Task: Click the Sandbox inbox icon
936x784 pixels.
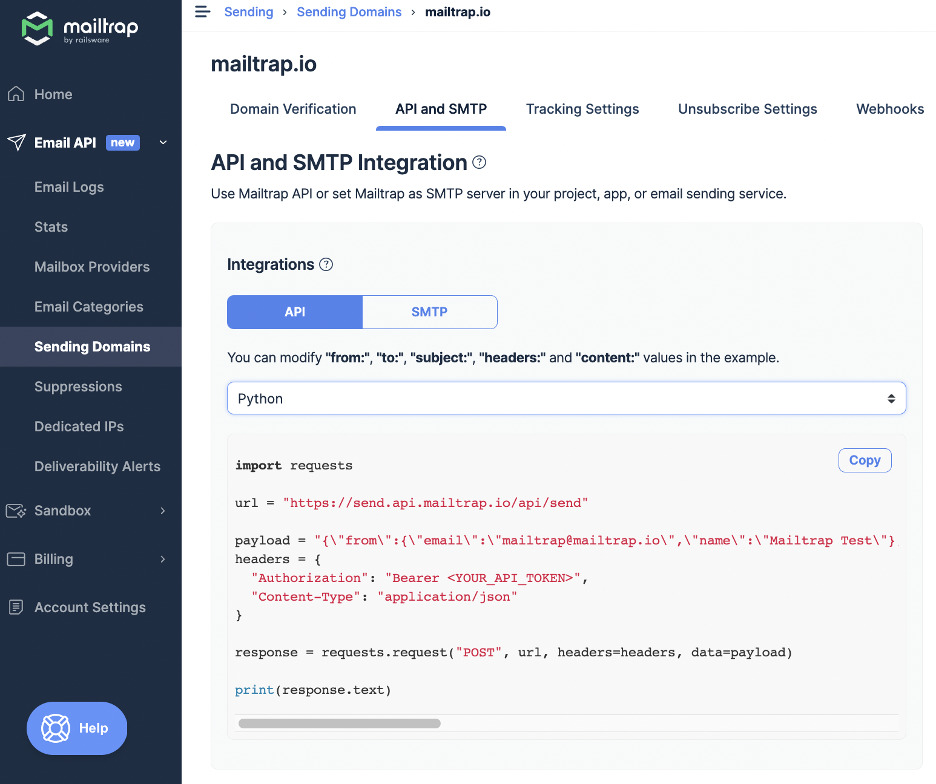Action: click(x=16, y=511)
